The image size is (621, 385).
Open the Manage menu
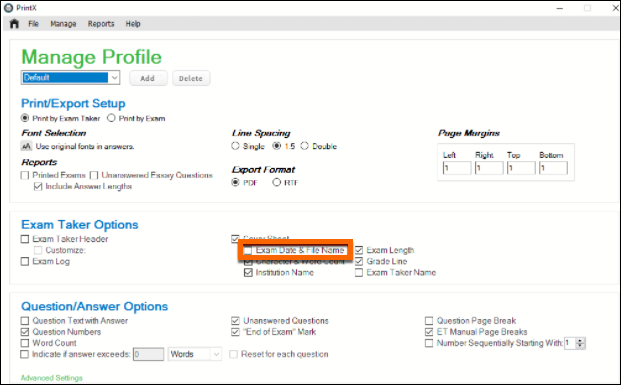click(63, 24)
